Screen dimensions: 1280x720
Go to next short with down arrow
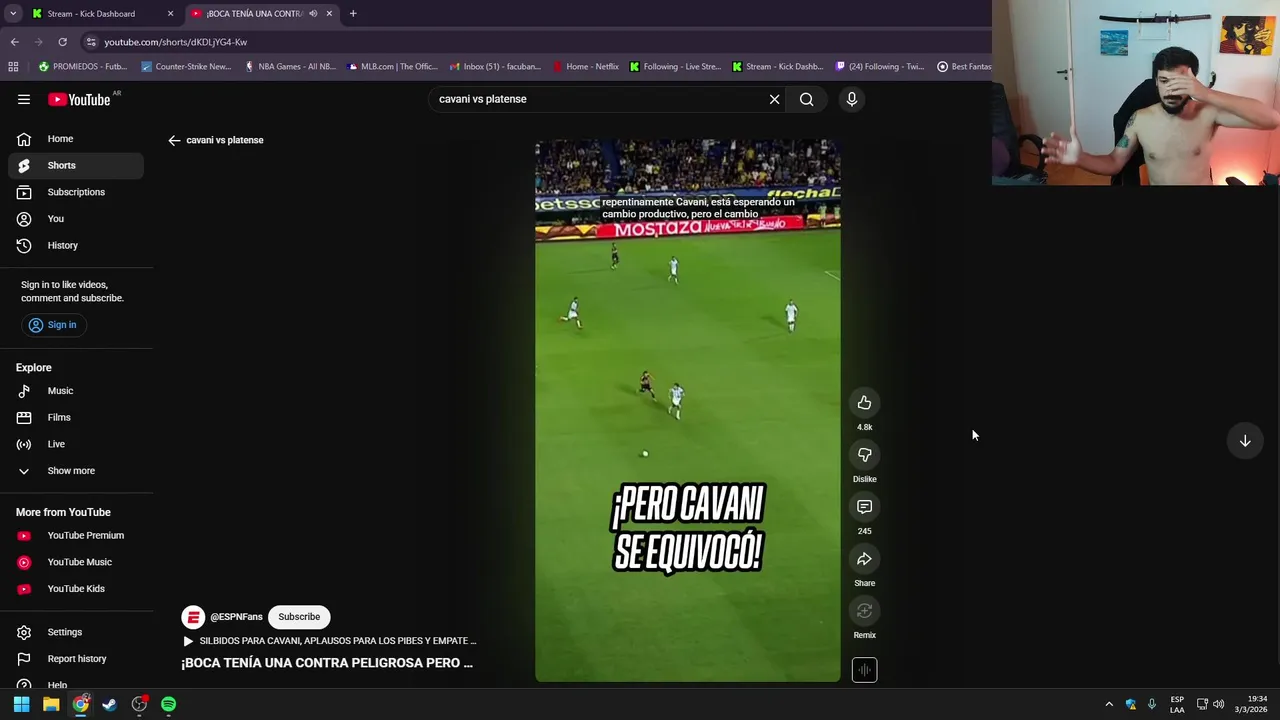pyautogui.click(x=1245, y=441)
